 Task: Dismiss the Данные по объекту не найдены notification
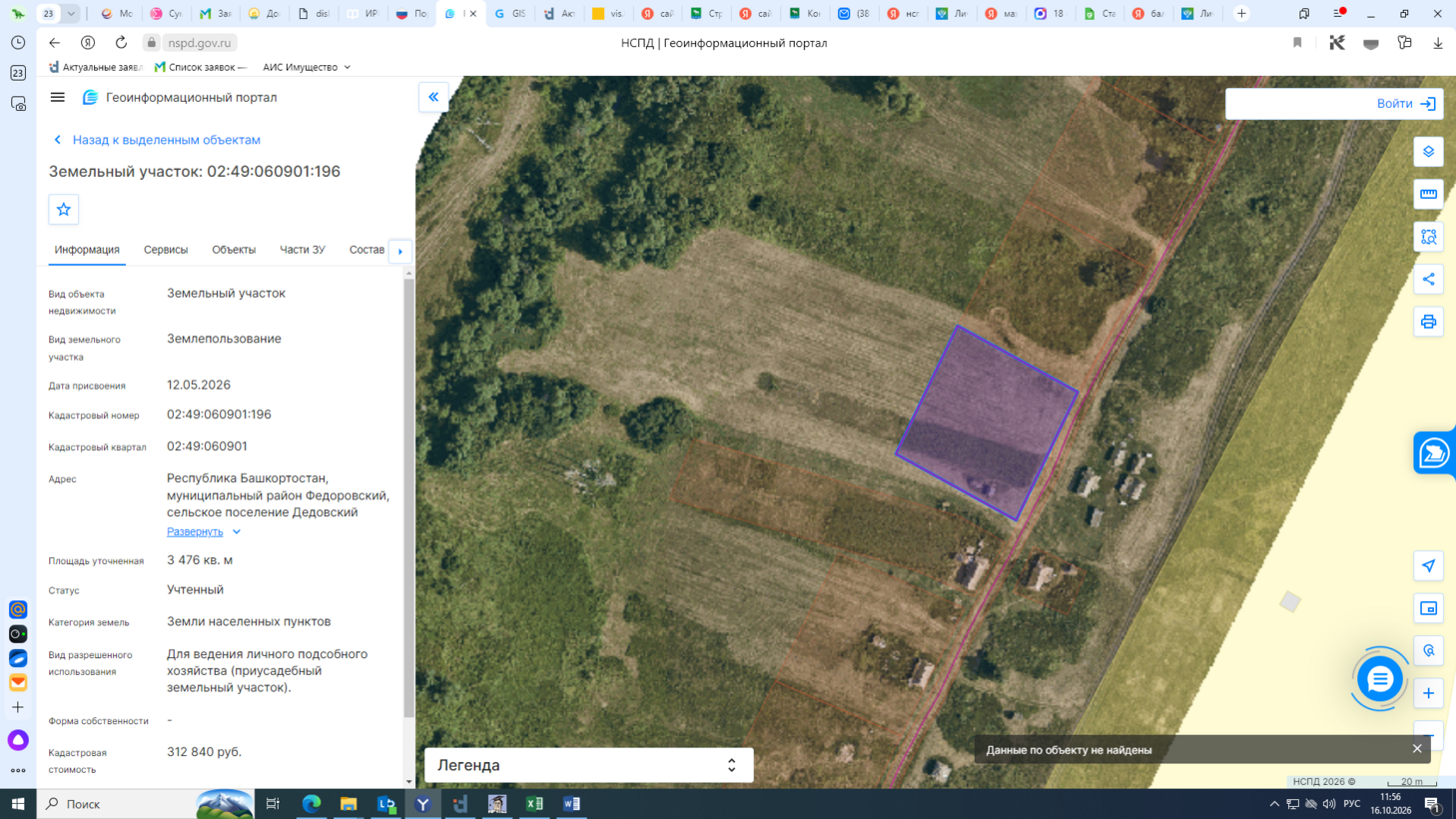tap(1417, 749)
